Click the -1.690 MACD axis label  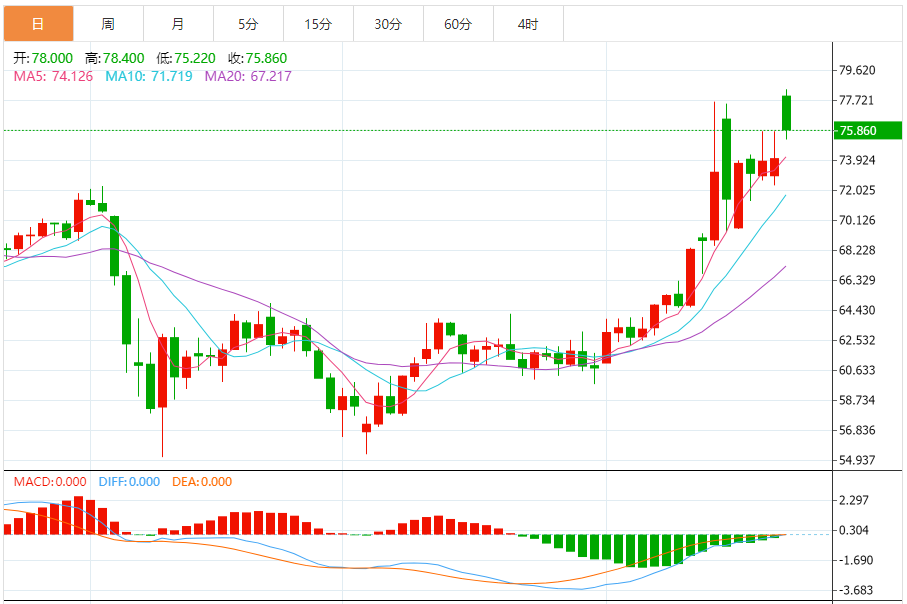click(x=854, y=561)
